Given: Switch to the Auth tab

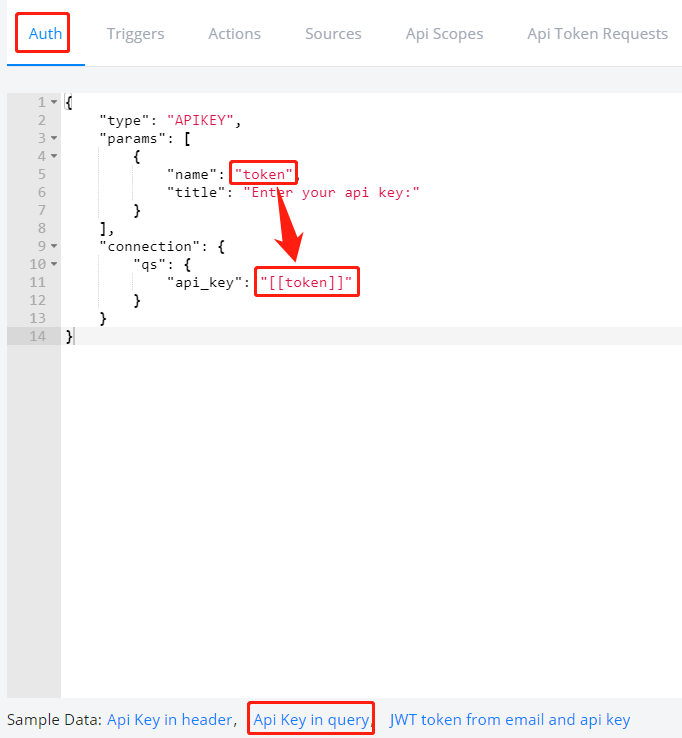Looking at the screenshot, I should coord(45,34).
